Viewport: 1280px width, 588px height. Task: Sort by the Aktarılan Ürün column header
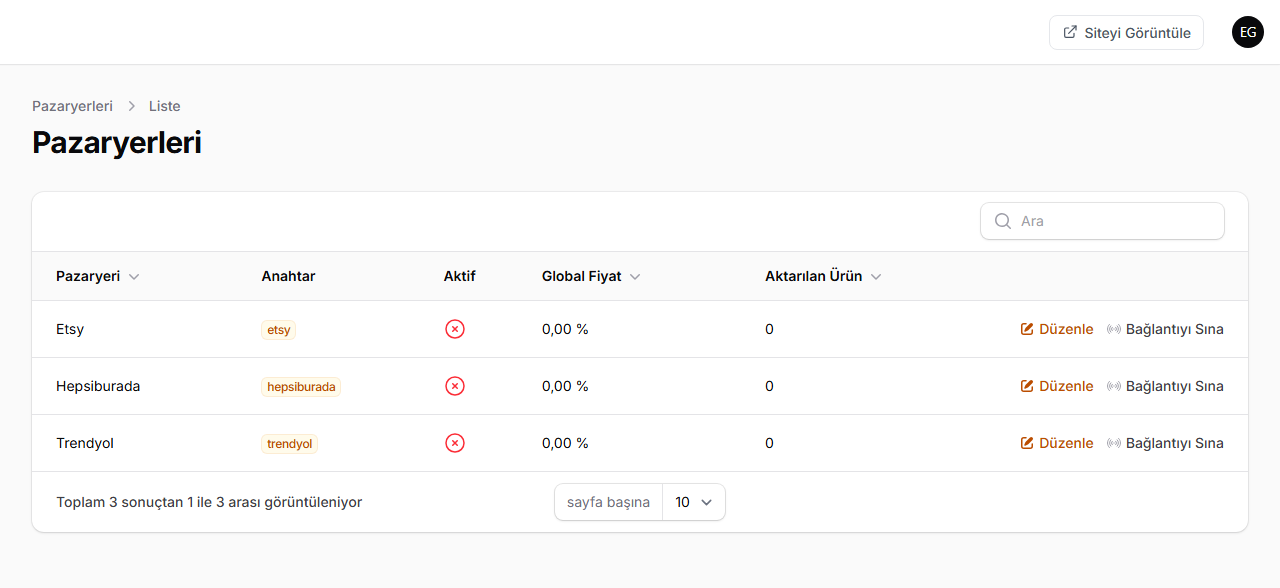[x=823, y=276]
